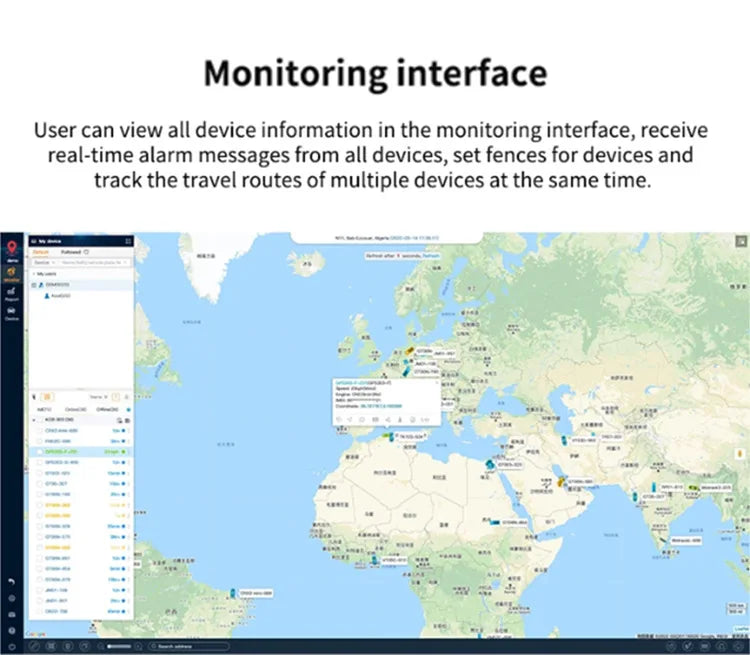Click the yellow vehicle marker in northern Europe

[x=409, y=351]
